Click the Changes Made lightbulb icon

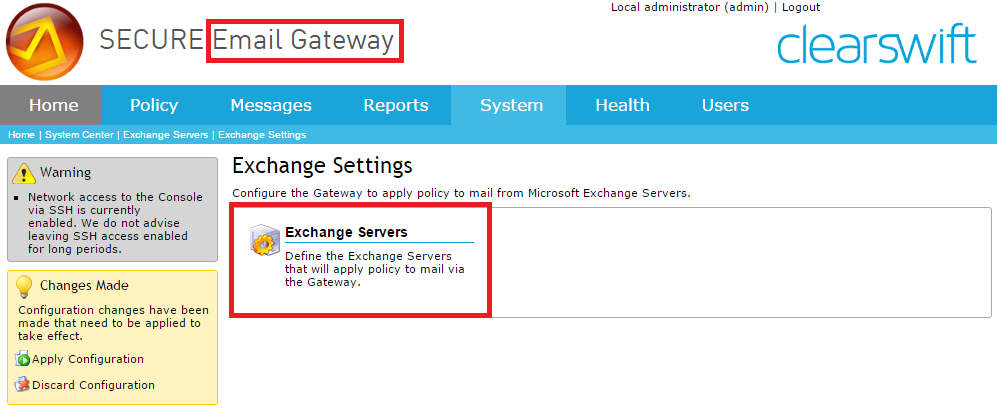24,286
